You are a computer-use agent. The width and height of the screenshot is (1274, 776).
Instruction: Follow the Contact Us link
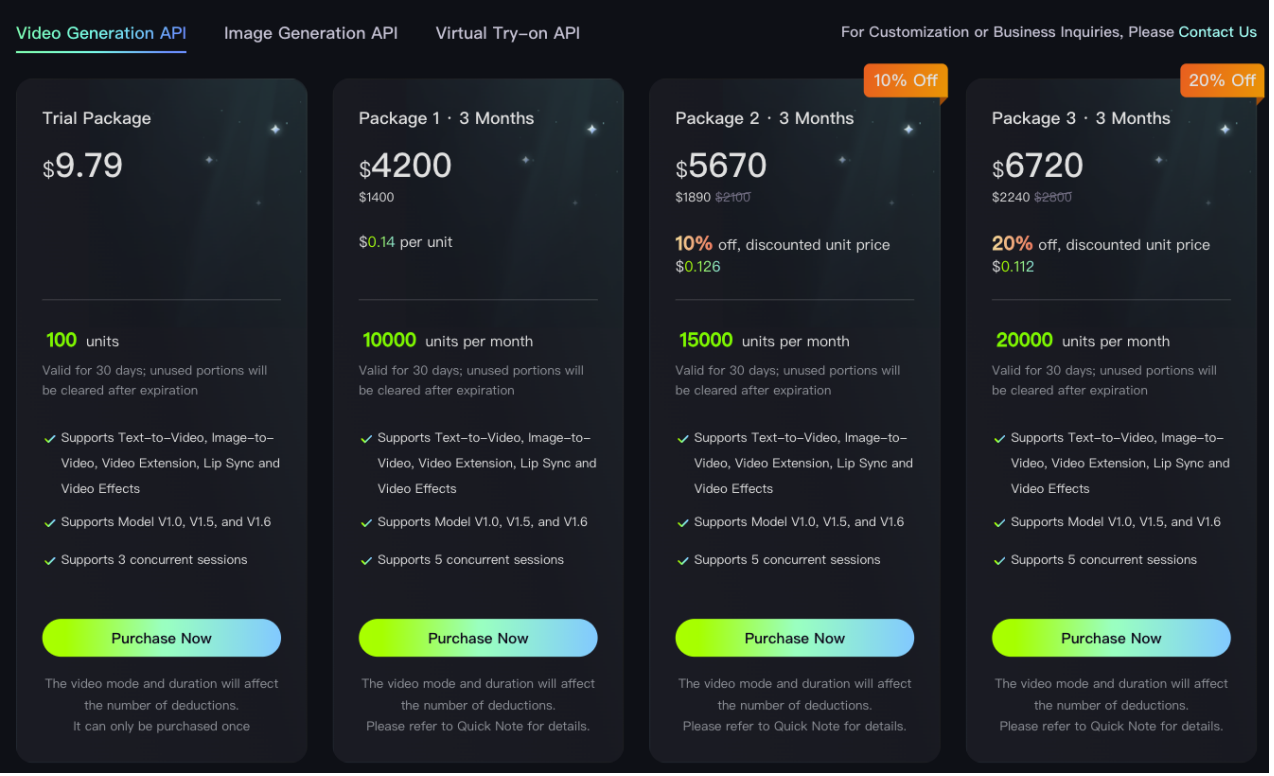coord(1217,32)
